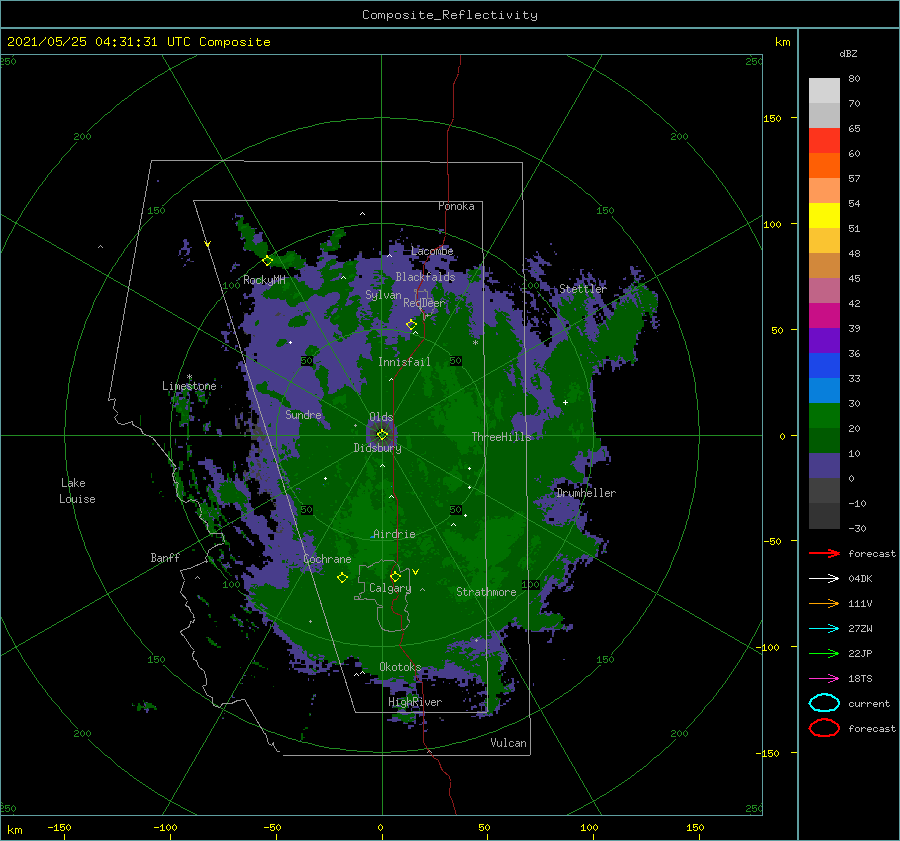Pick the light blue 30-33 dBZ swatch
900x841 pixels.
(824, 390)
